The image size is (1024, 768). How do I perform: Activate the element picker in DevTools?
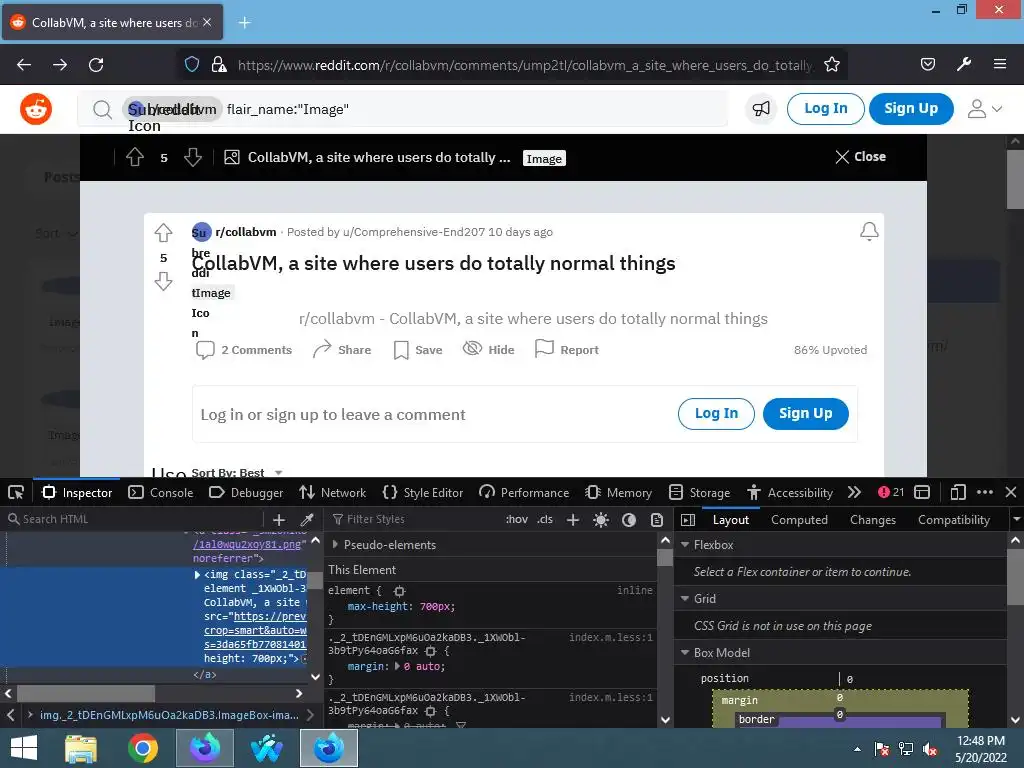click(16, 492)
